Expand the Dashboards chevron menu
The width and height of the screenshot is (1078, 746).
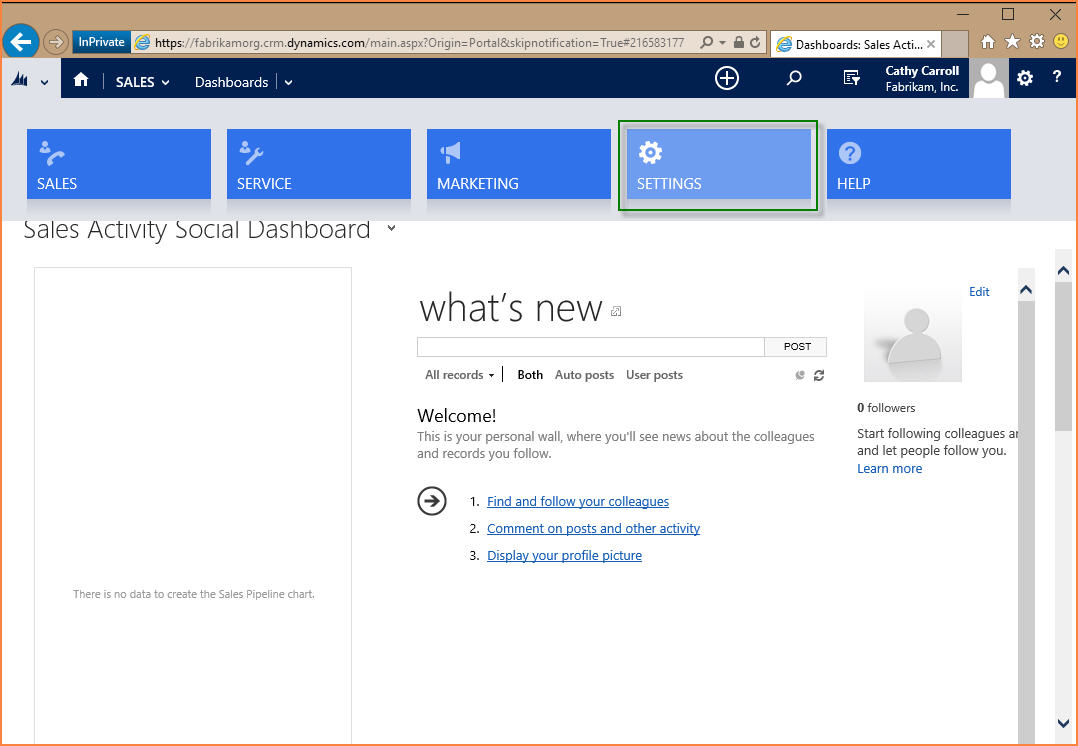[288, 82]
